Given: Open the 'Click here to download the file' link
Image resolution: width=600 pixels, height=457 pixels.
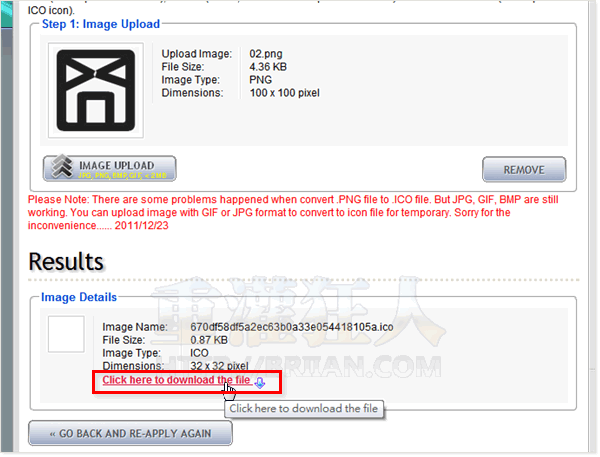Looking at the screenshot, I should (x=176, y=381).
